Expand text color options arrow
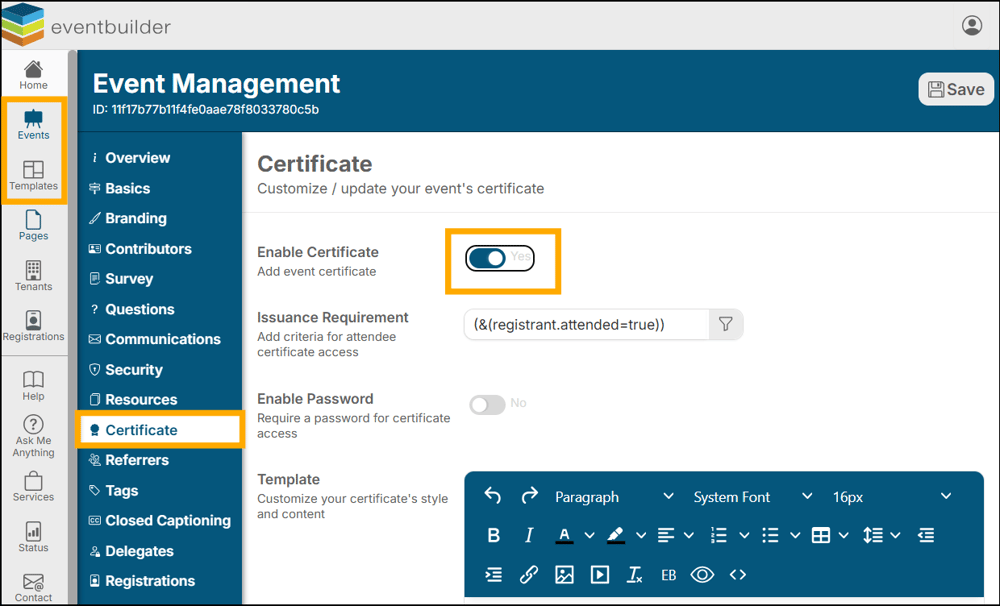 pyautogui.click(x=589, y=535)
